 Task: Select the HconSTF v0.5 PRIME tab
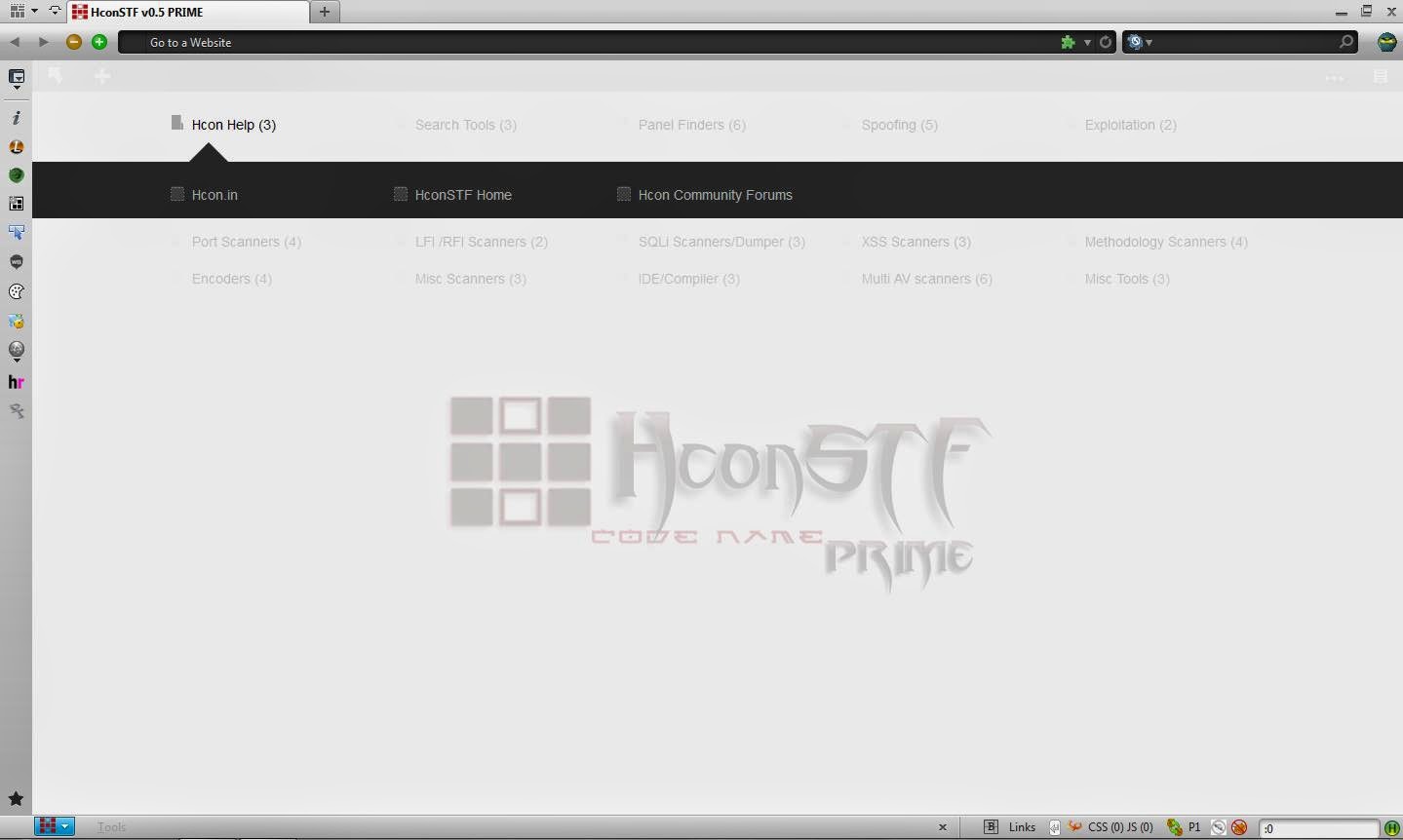[188, 12]
